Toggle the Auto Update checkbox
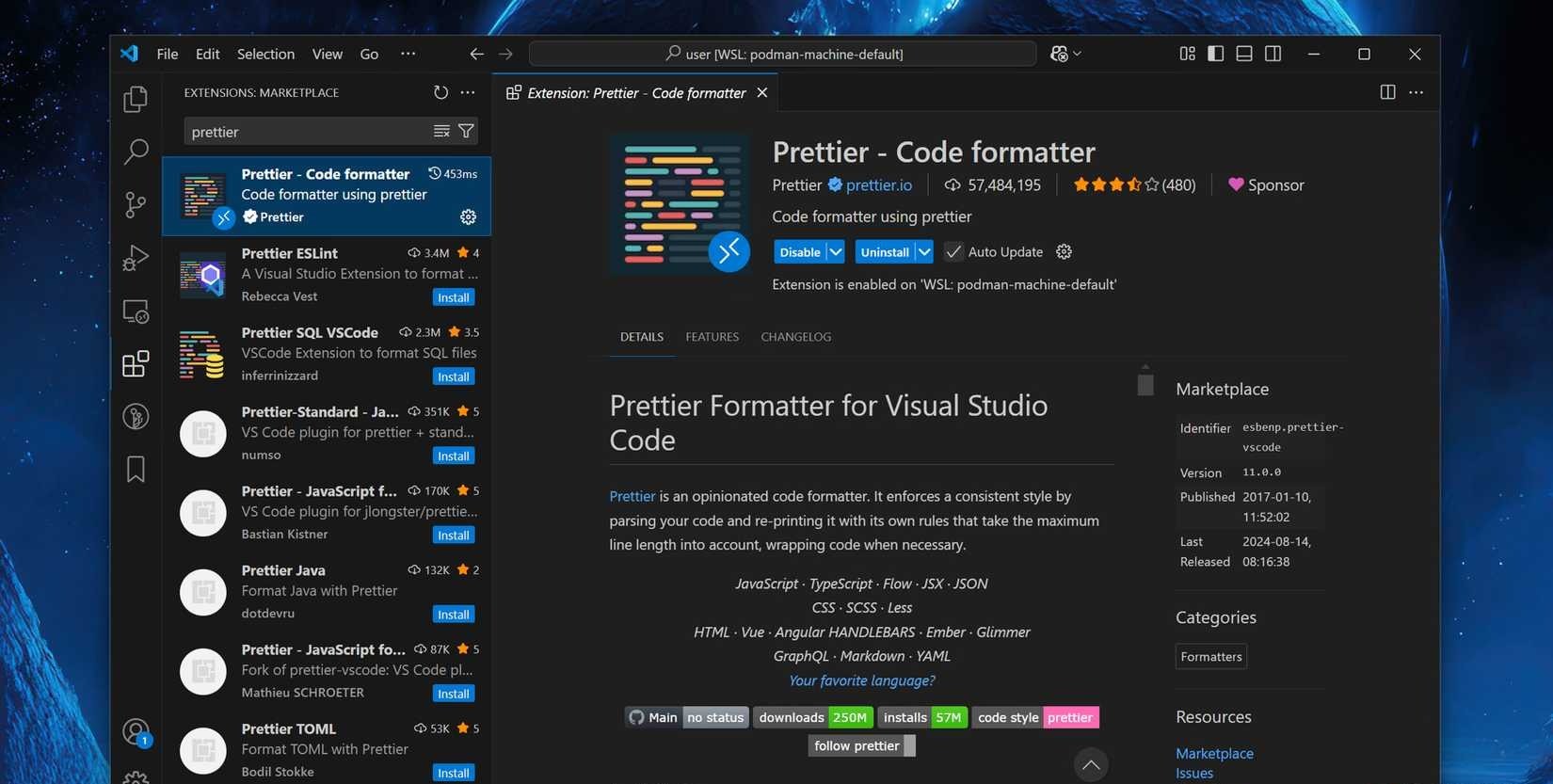Image resolution: width=1553 pixels, height=784 pixels. coord(953,251)
